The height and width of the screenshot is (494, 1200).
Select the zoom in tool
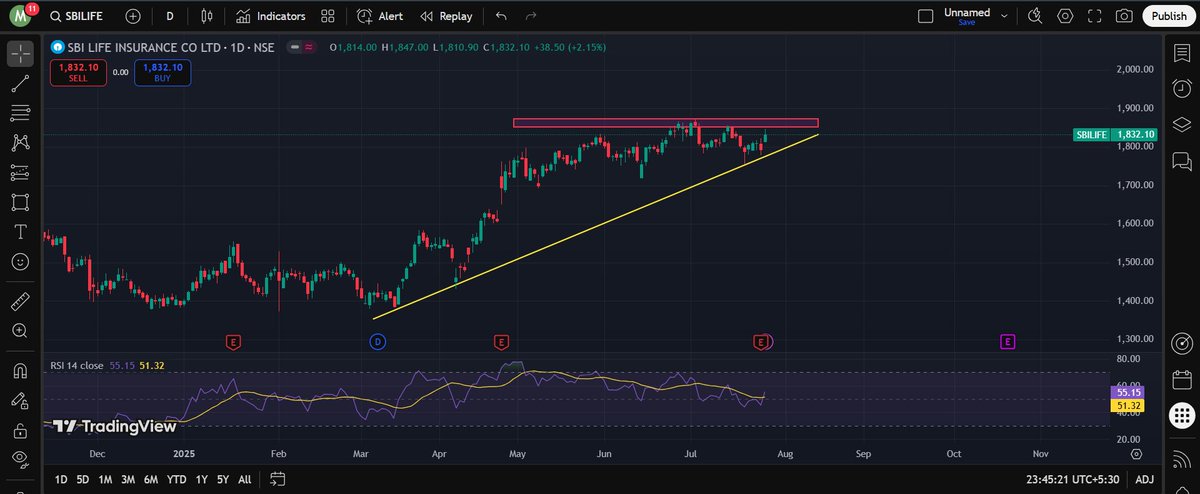(x=20, y=329)
